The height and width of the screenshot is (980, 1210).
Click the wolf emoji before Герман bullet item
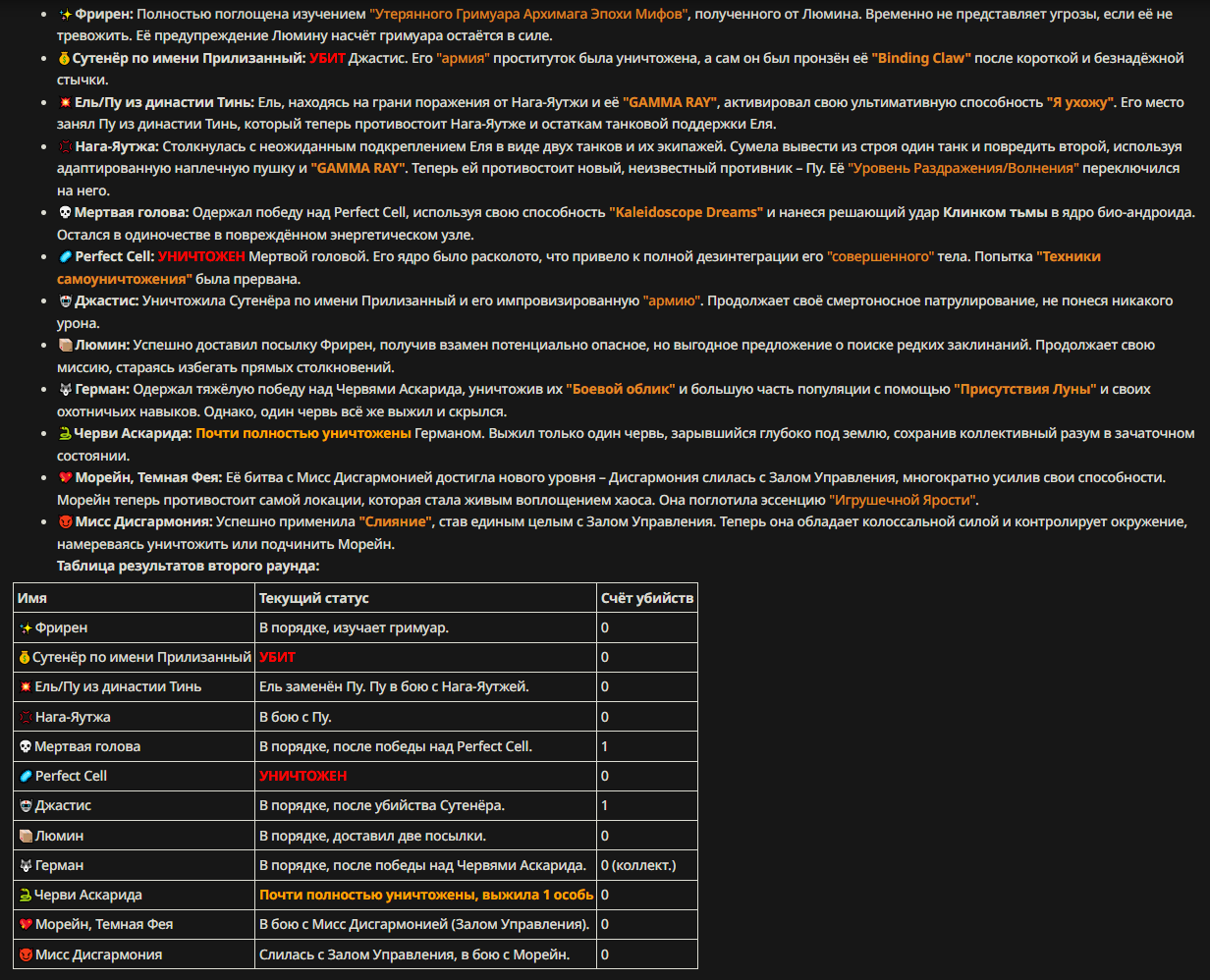point(65,390)
